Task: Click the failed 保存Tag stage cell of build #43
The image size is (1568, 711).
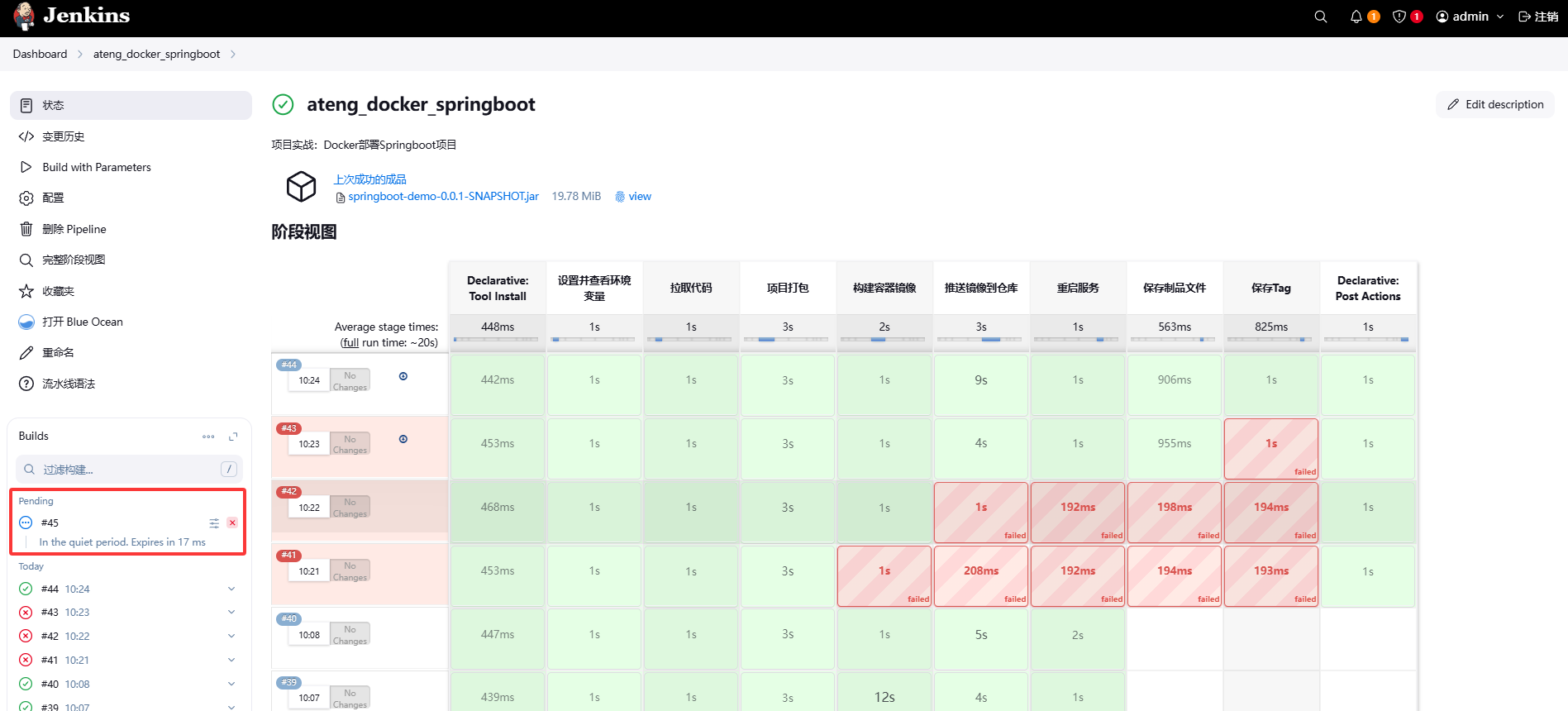Action: [1270, 448]
